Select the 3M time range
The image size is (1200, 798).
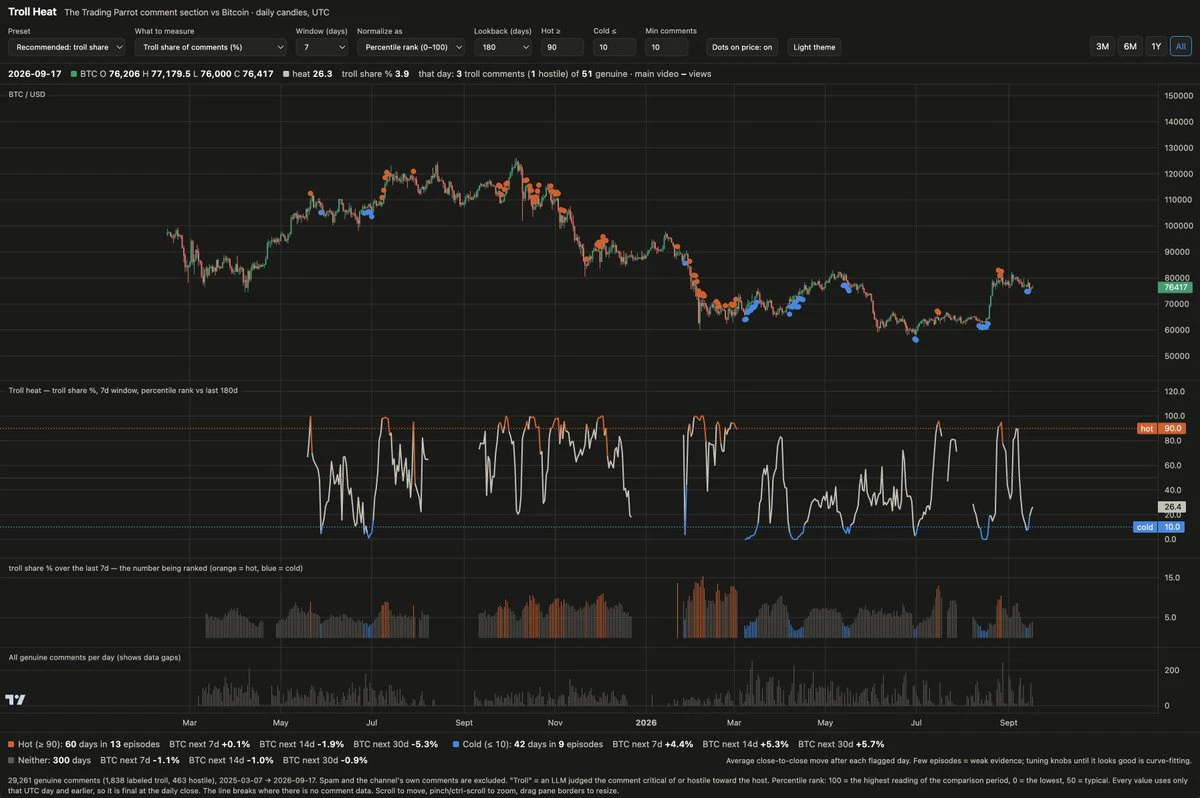(1102, 47)
